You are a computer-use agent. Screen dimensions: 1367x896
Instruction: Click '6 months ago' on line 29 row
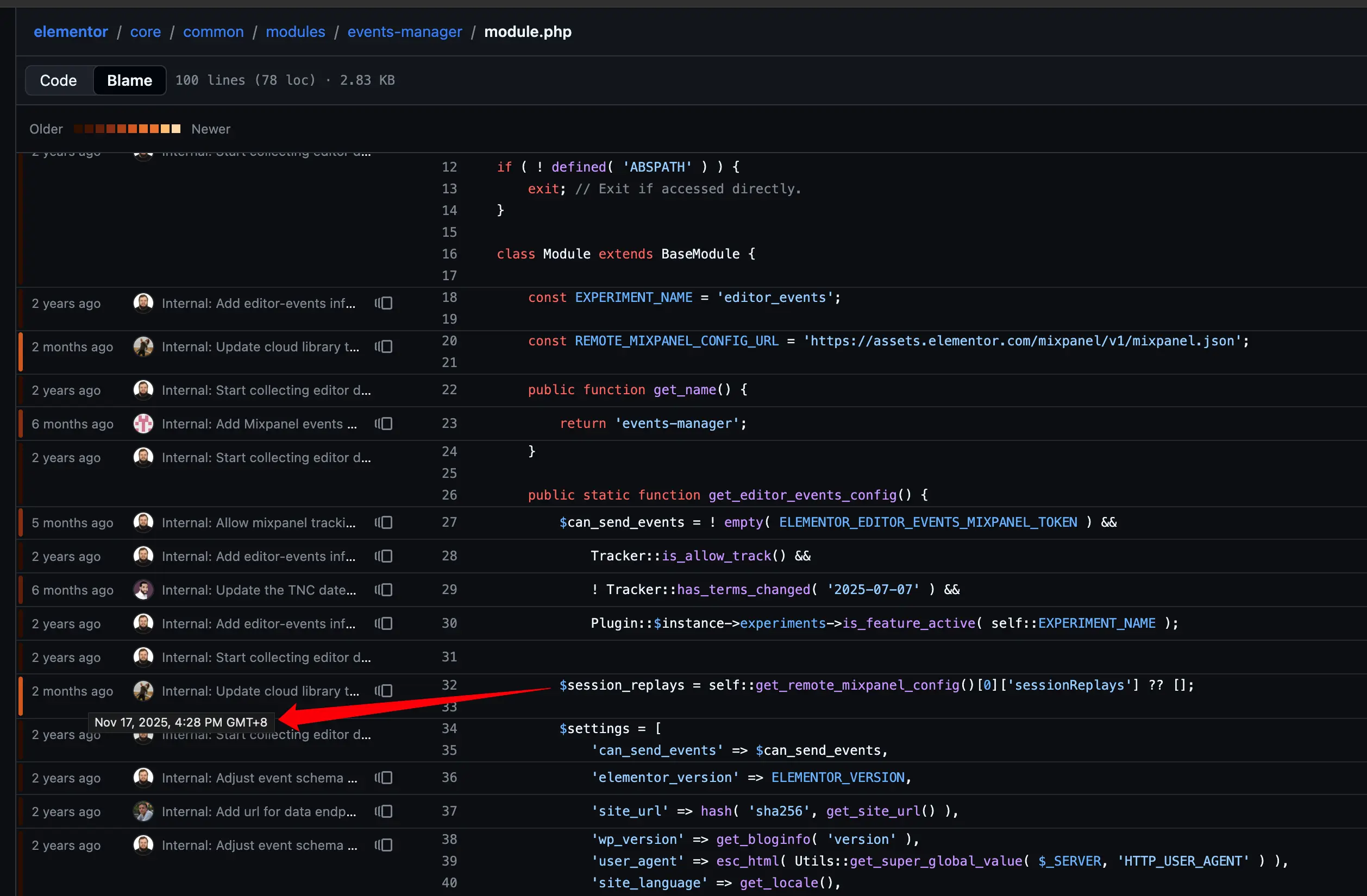pos(72,590)
